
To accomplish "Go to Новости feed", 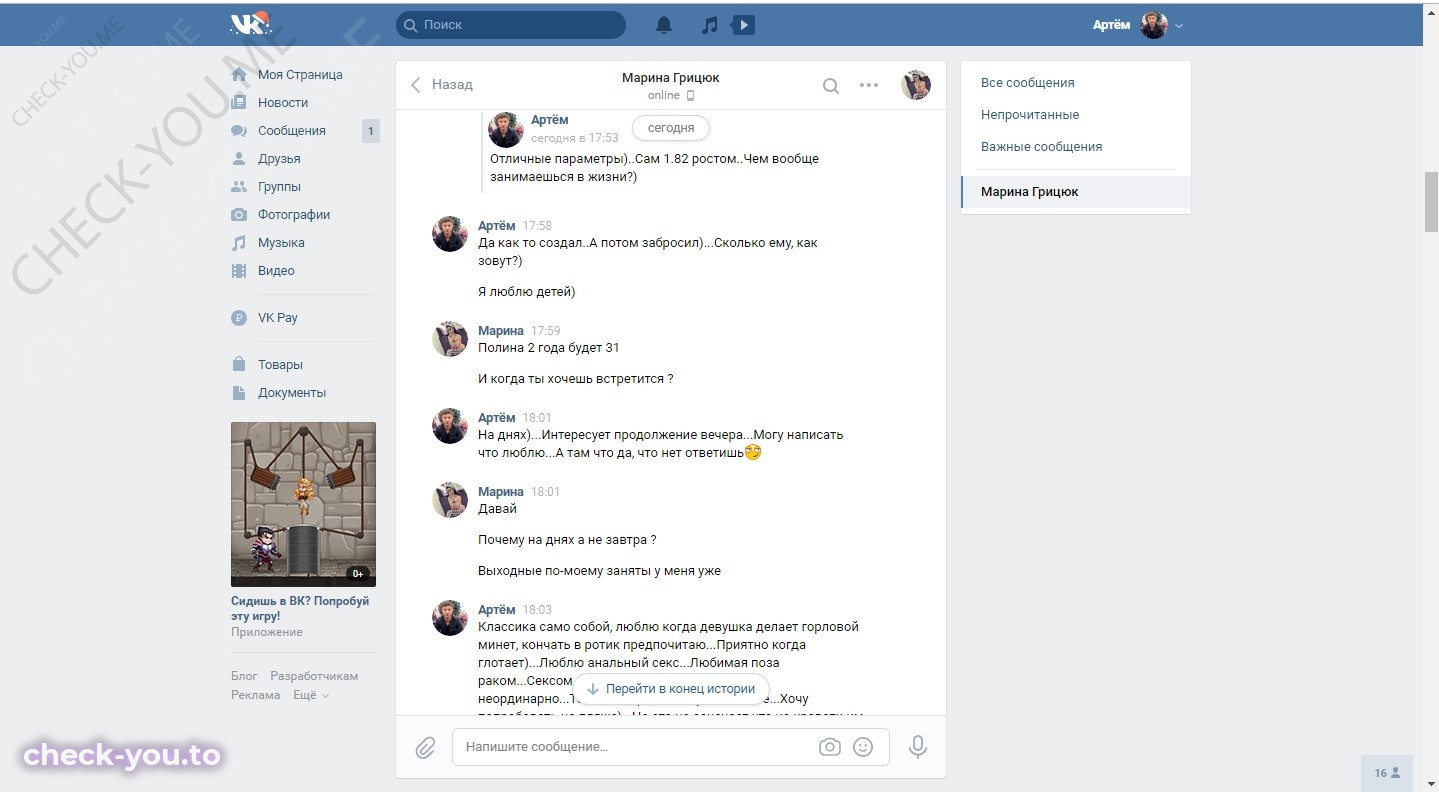I will (x=283, y=103).
